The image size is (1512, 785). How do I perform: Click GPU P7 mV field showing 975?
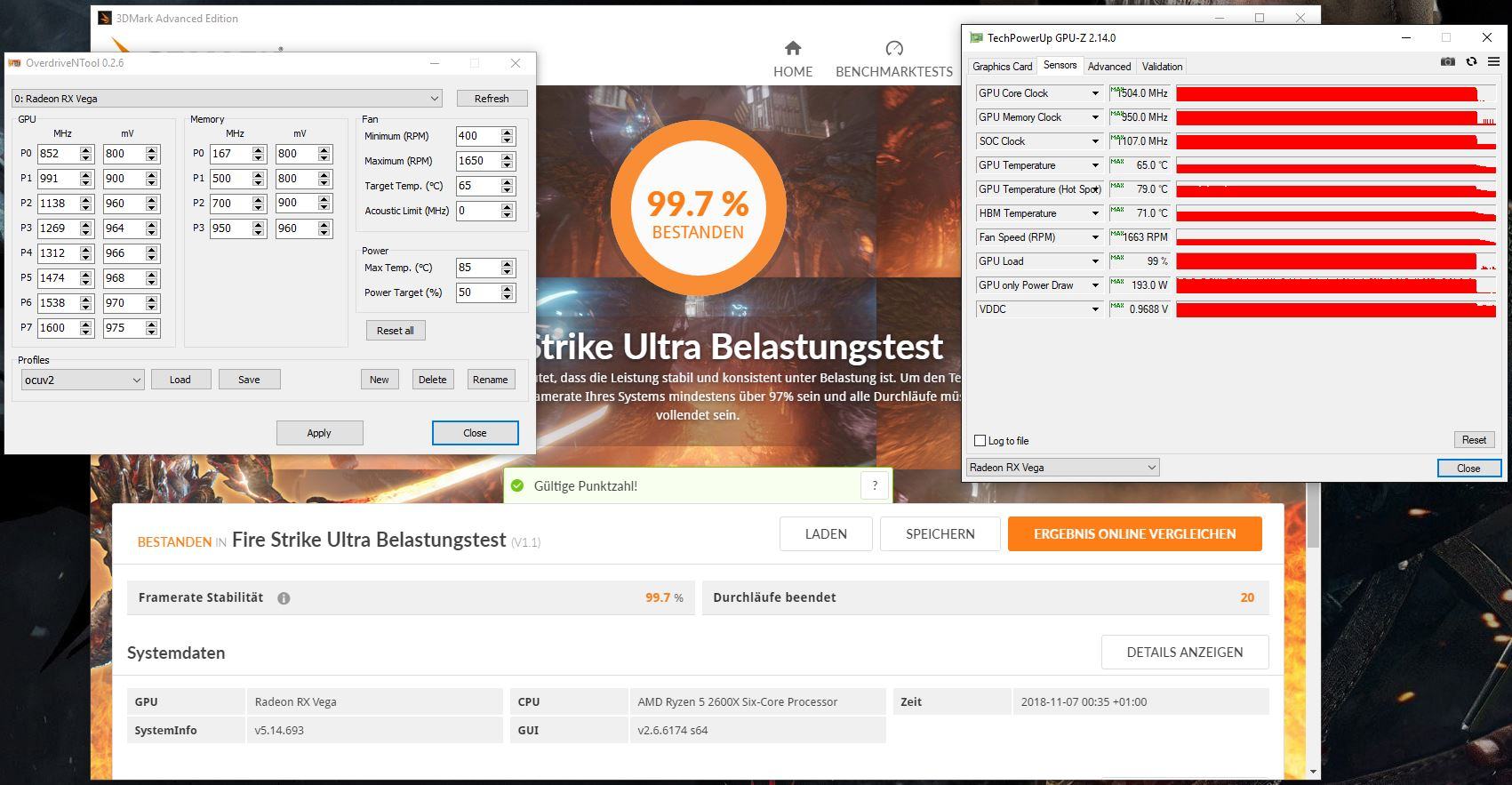coord(124,328)
